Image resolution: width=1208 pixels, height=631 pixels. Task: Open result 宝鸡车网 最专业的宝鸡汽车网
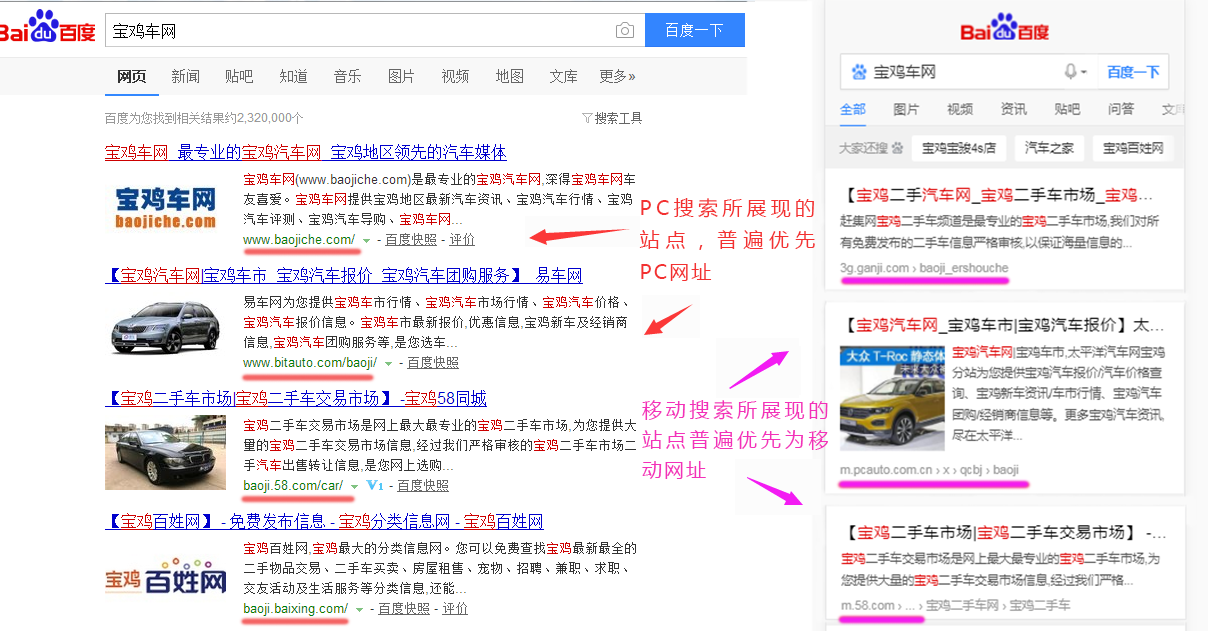(x=305, y=153)
